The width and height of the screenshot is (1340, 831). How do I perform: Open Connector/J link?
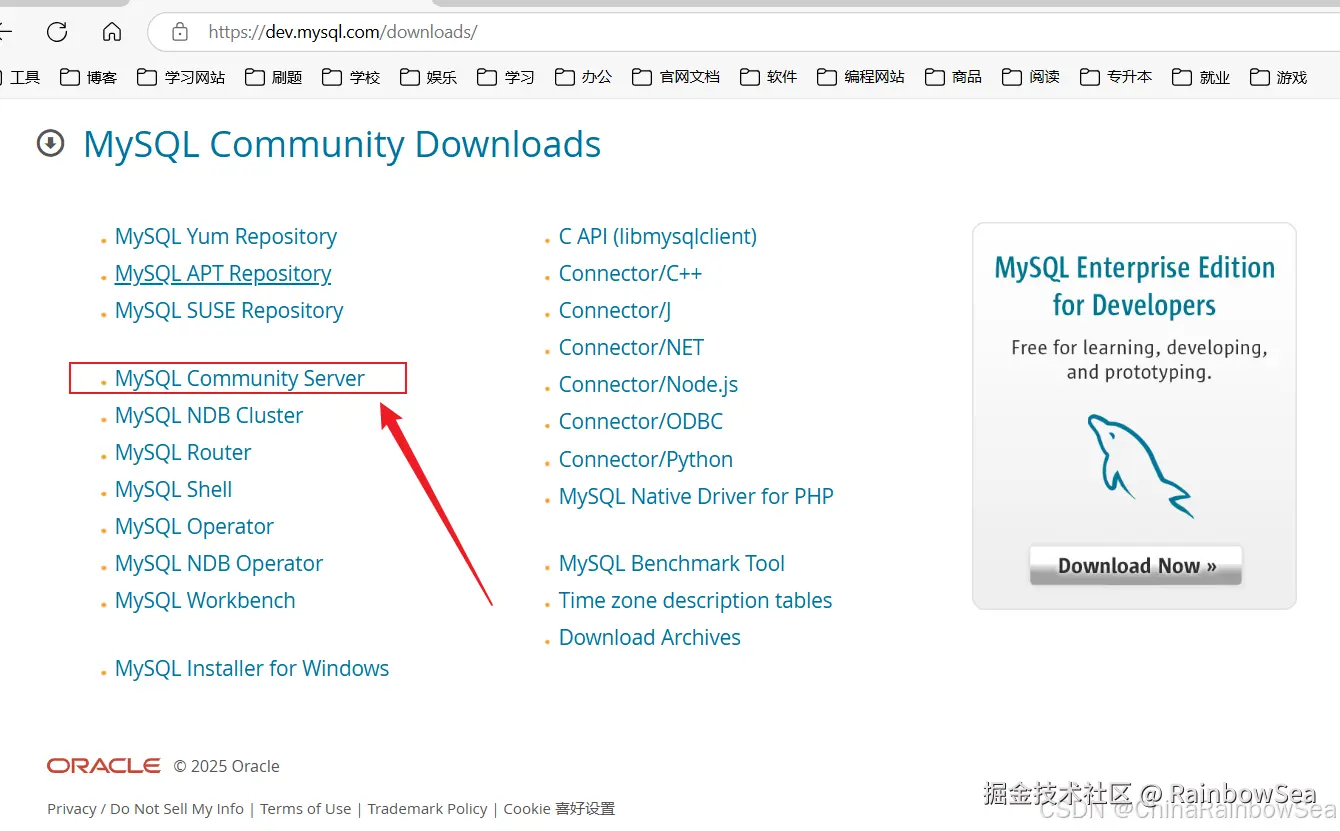pyautogui.click(x=615, y=311)
